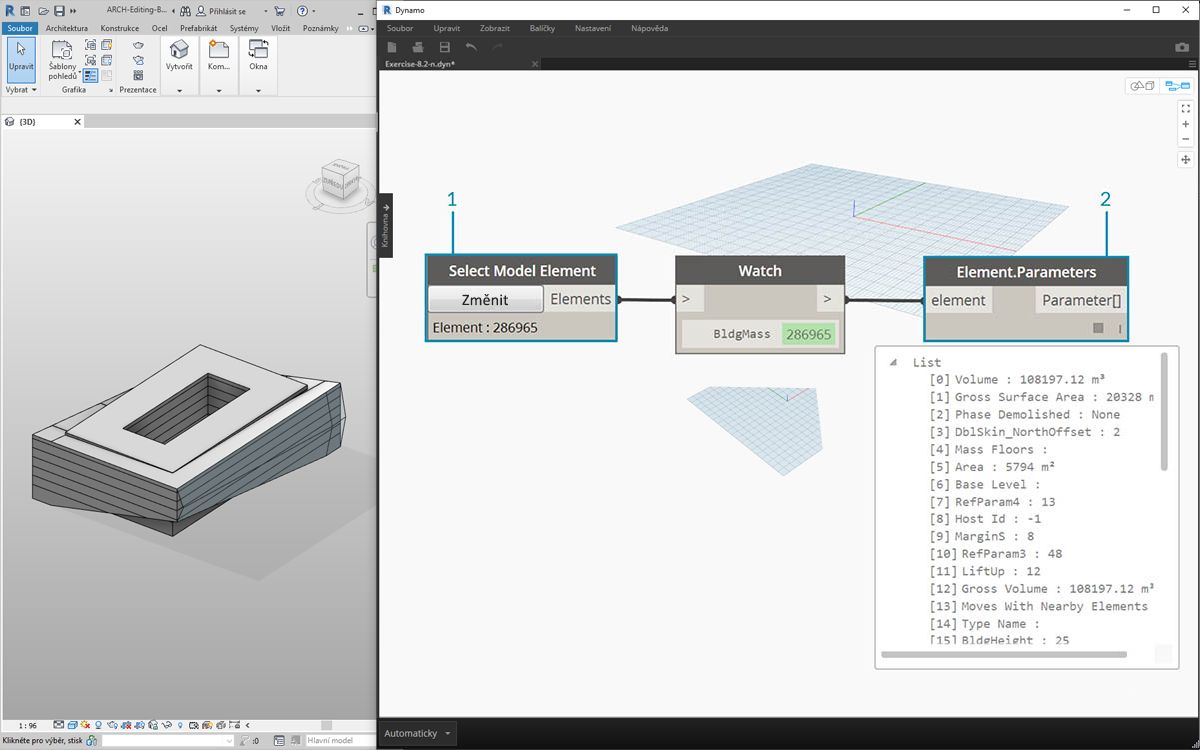The width and height of the screenshot is (1200, 750).
Task: Select the green 286965 element ID
Action: tap(808, 334)
